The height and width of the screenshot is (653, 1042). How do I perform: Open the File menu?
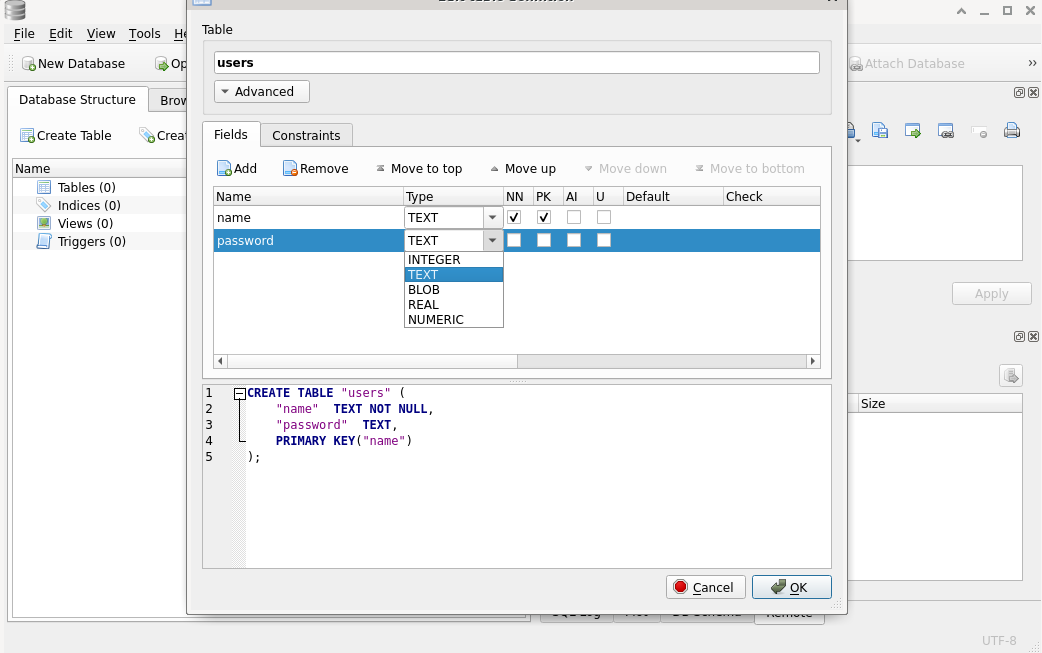tap(24, 33)
